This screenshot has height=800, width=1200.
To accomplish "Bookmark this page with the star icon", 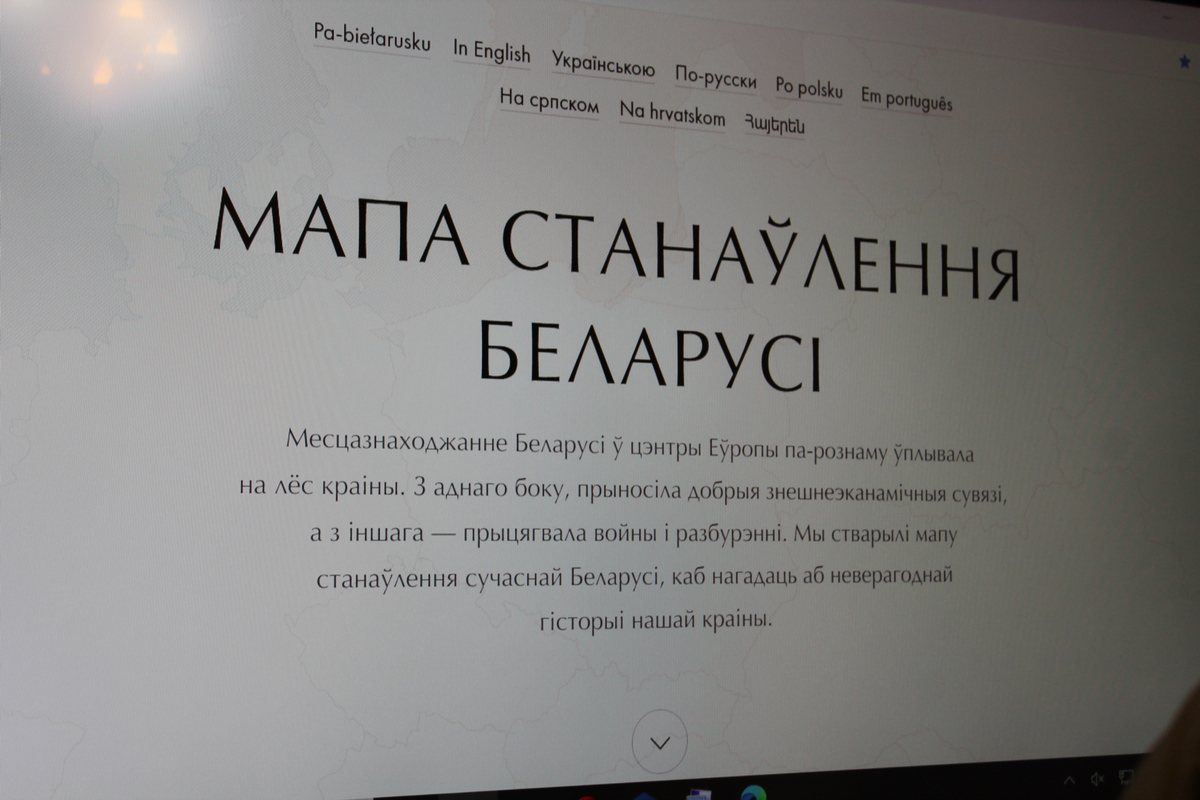I will point(1184,62).
